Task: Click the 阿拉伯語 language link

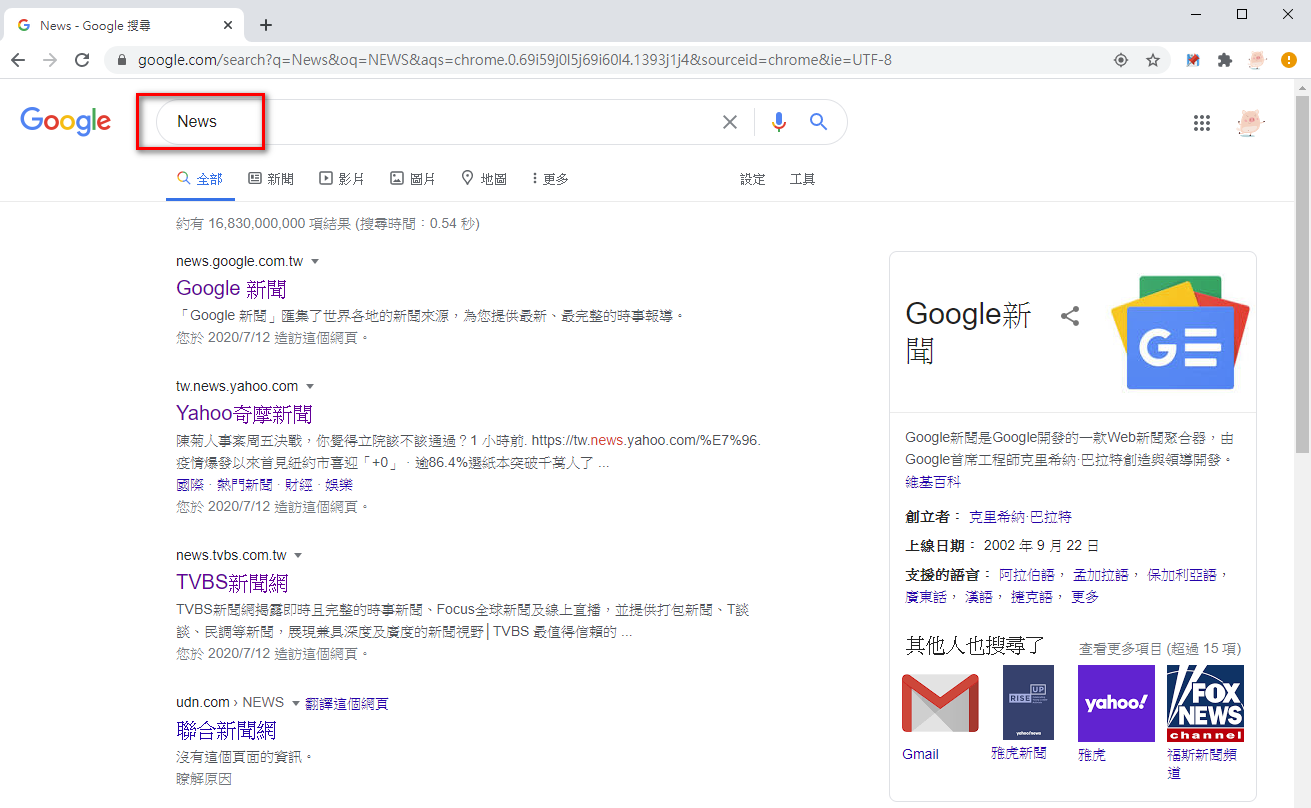Action: click(x=1026, y=575)
